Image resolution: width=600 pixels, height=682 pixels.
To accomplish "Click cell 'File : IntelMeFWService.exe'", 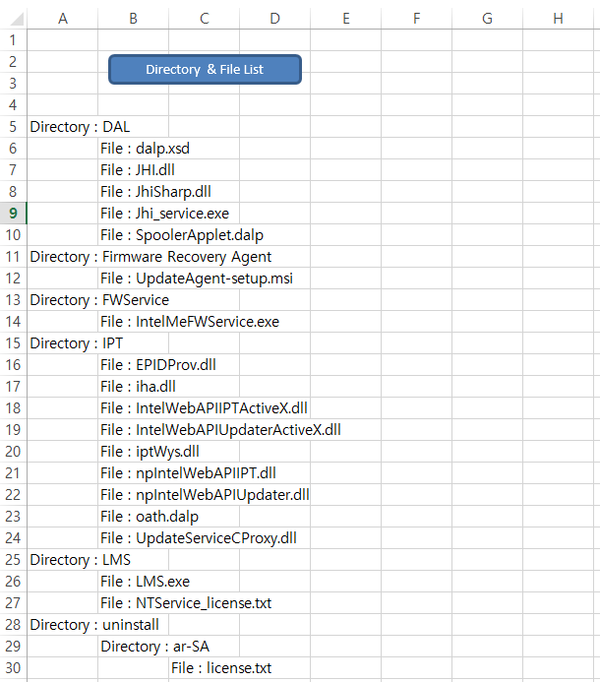I will point(190,322).
